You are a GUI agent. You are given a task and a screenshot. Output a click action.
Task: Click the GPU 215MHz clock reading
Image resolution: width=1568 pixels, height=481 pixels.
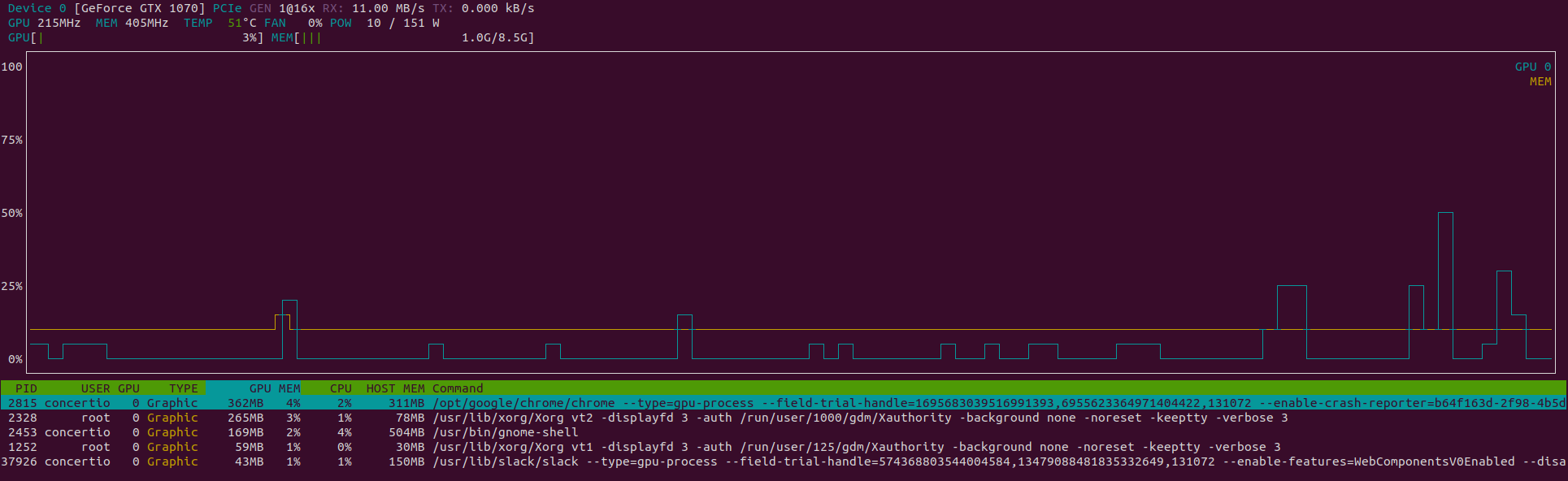click(45, 23)
